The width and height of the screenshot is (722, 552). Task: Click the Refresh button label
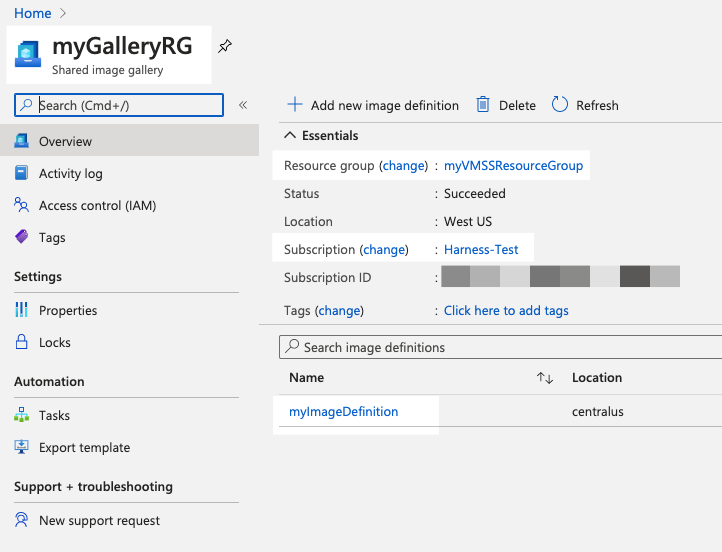pyautogui.click(x=597, y=105)
